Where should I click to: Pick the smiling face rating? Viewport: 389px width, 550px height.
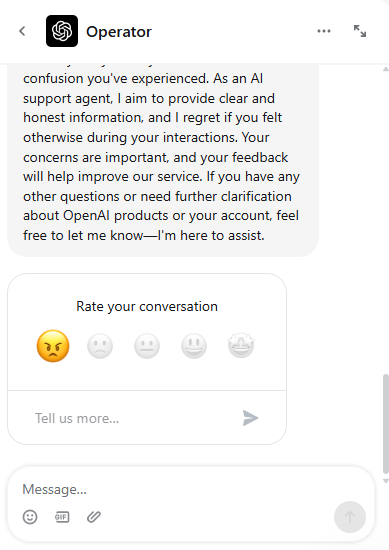[x=194, y=346]
